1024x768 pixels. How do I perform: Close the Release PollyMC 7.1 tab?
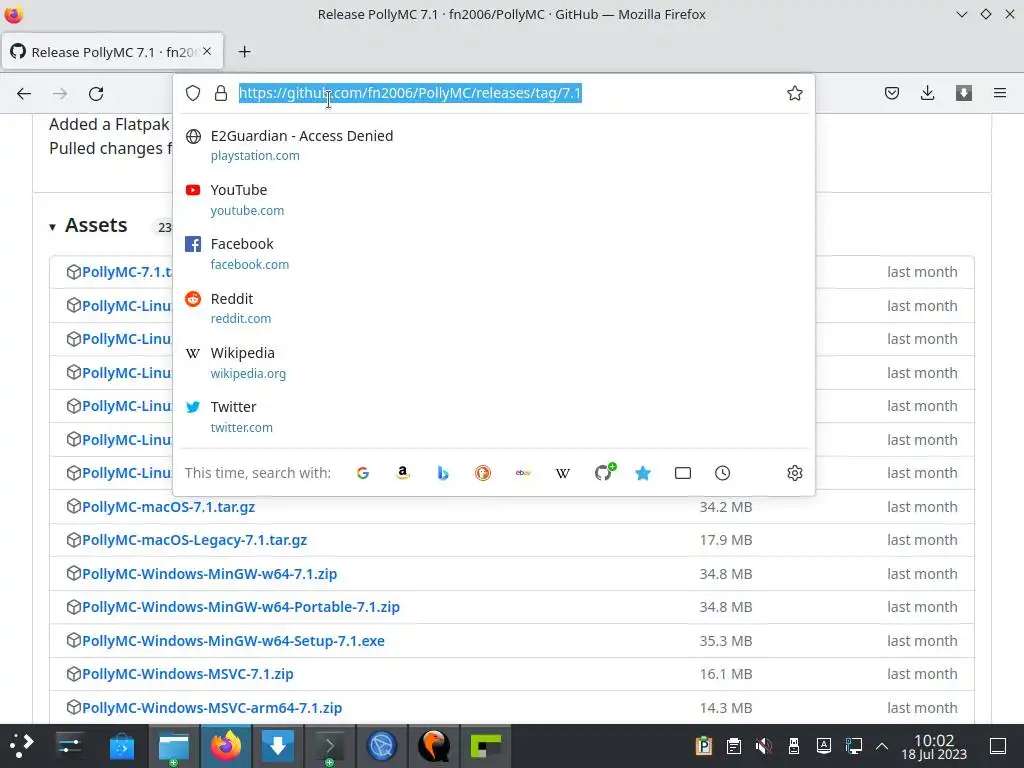[207, 51]
